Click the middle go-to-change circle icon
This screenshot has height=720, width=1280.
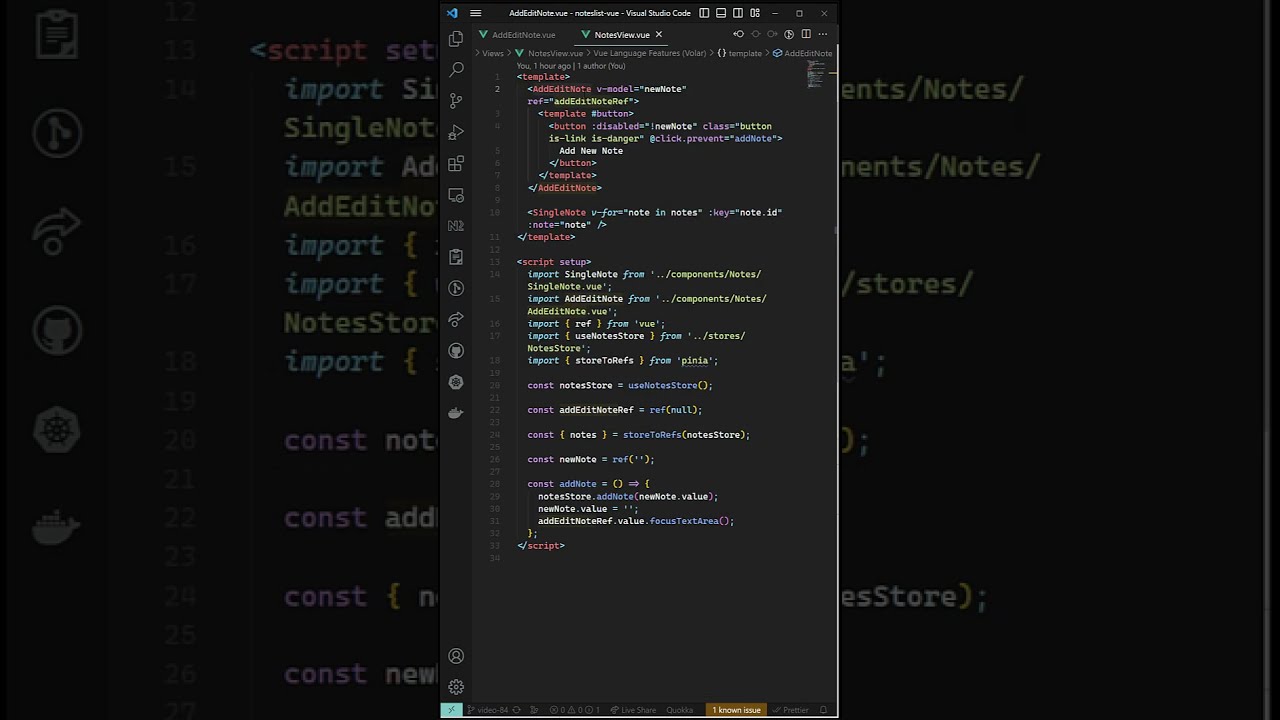(755, 34)
